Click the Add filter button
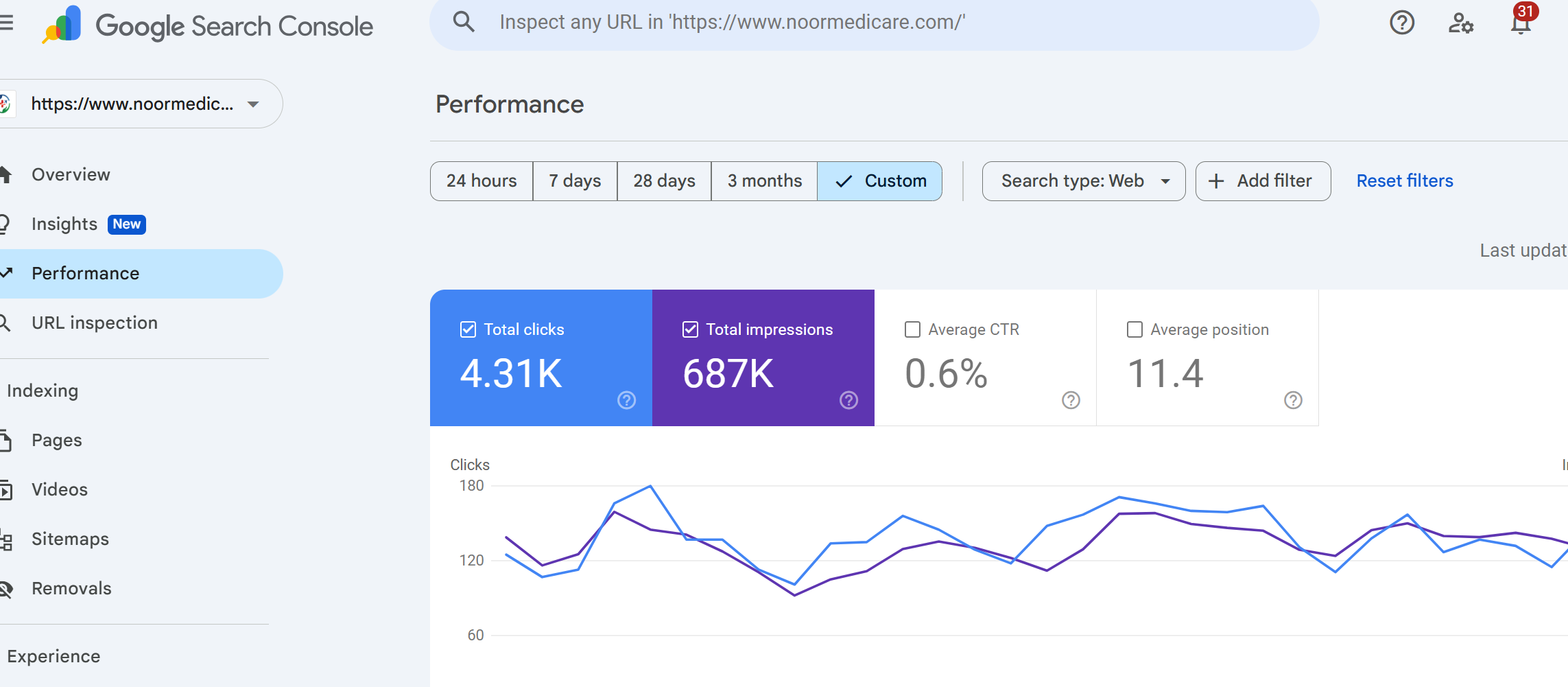 point(1263,181)
